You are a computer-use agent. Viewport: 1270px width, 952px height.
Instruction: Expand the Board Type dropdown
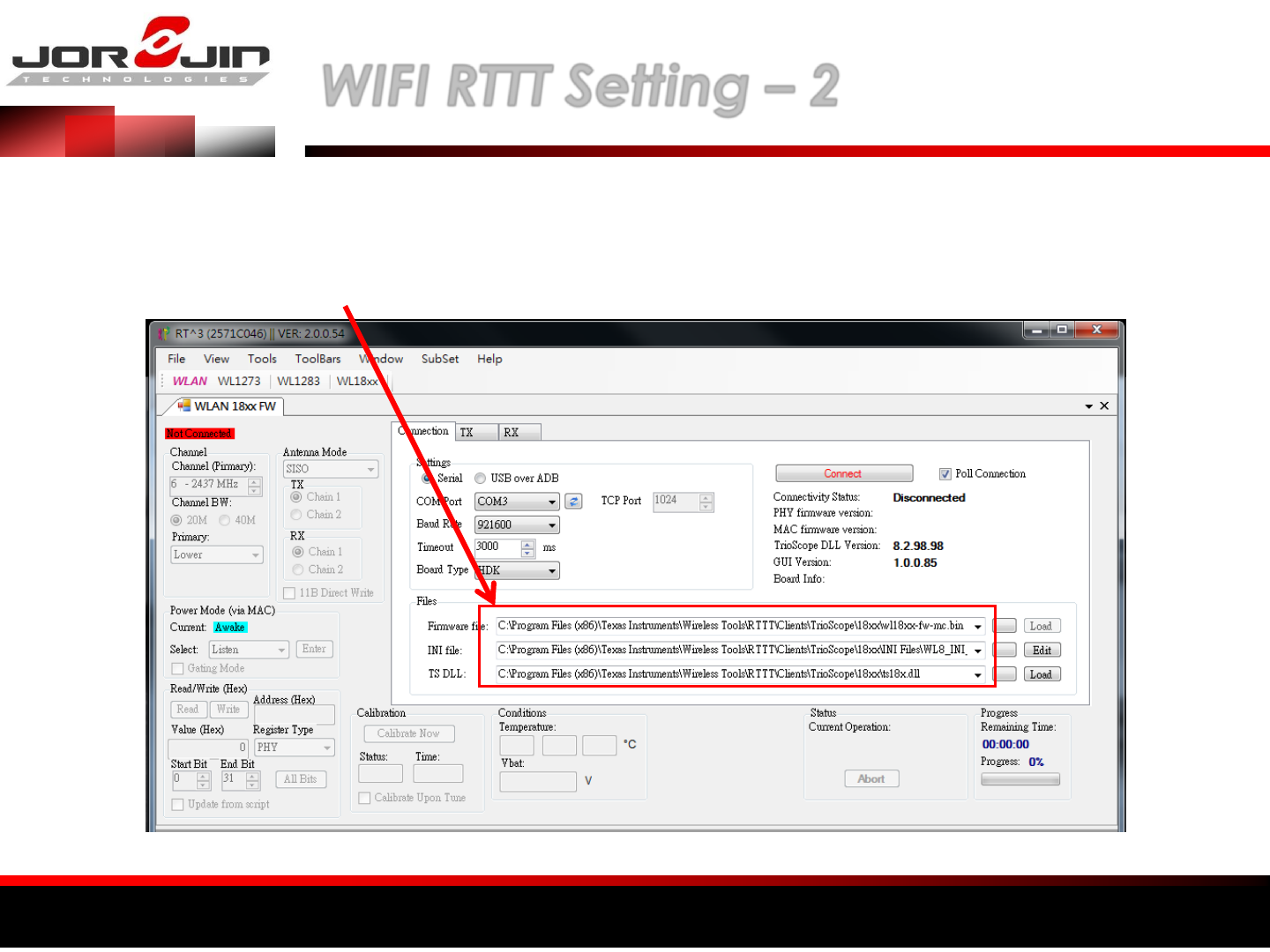(552, 570)
